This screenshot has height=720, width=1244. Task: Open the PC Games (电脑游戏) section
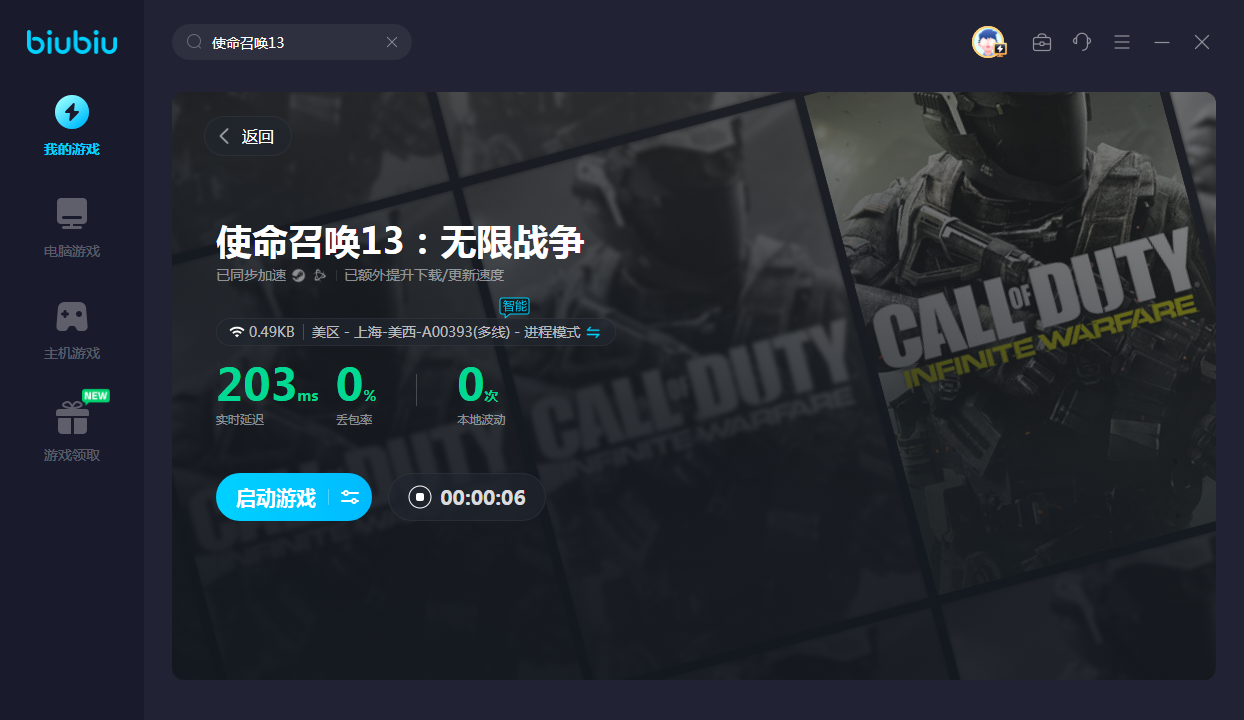click(71, 228)
